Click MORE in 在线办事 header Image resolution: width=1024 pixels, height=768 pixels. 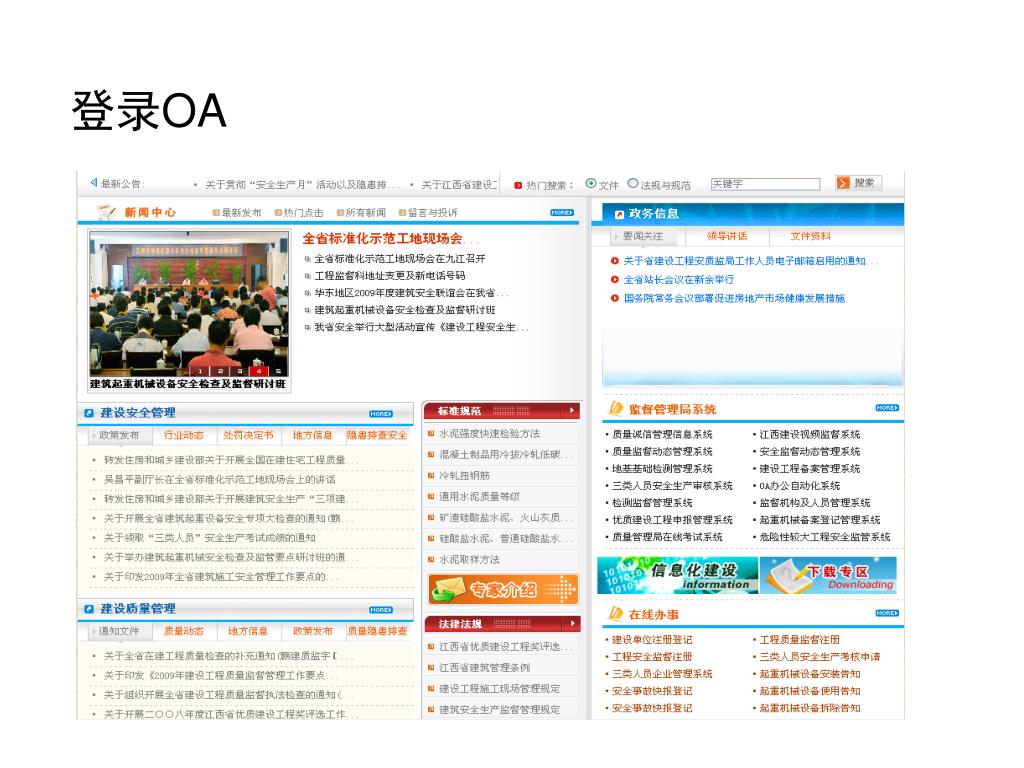coord(887,613)
